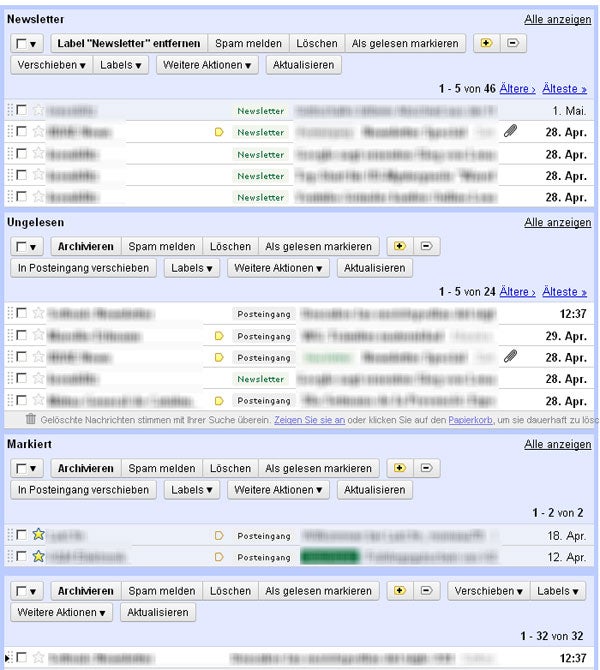Open Alle anzeigen link for Newsletter
The width and height of the screenshot is (600, 670).
[558, 19]
